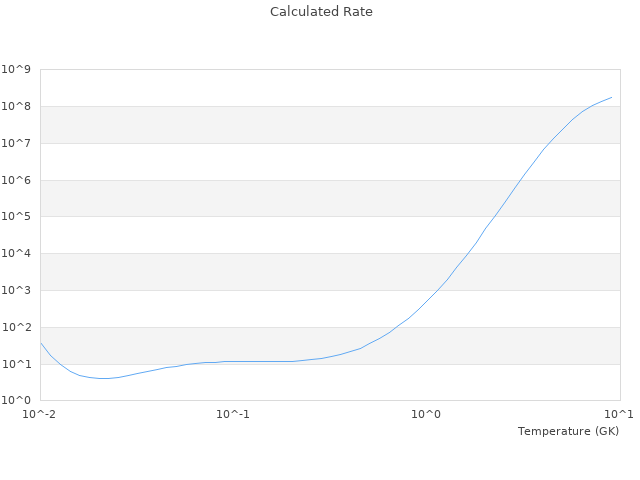Click the rate curve's leftmost starting point

[41, 344]
